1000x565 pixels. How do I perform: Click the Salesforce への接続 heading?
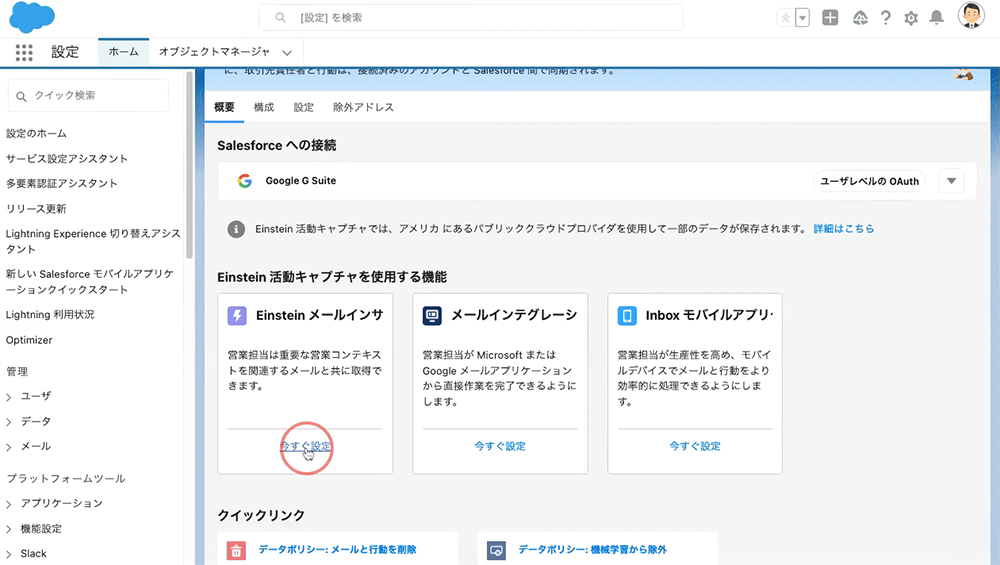277,145
